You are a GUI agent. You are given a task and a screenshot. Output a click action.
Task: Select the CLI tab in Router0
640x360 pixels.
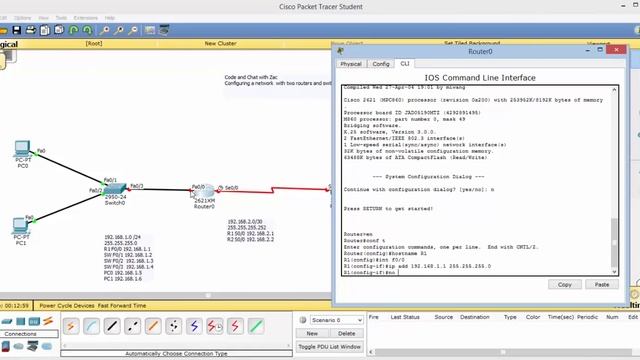pyautogui.click(x=404, y=64)
